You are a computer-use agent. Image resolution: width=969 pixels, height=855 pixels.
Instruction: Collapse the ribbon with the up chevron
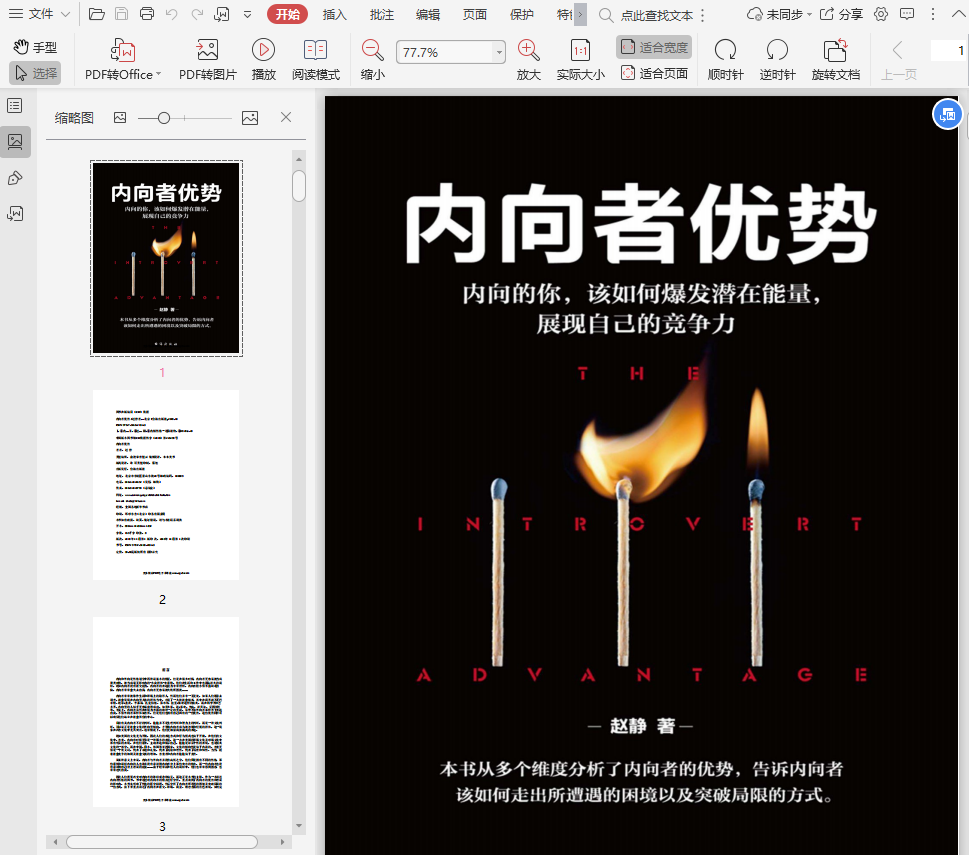pyautogui.click(x=958, y=13)
